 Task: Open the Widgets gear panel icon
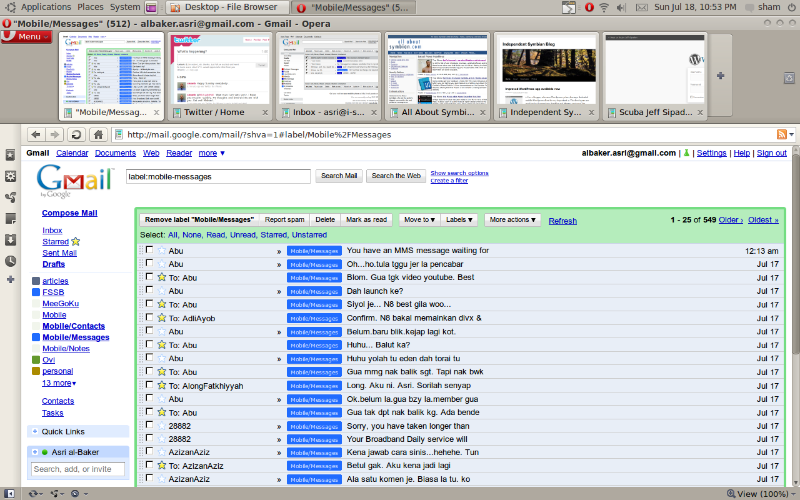[x=10, y=177]
